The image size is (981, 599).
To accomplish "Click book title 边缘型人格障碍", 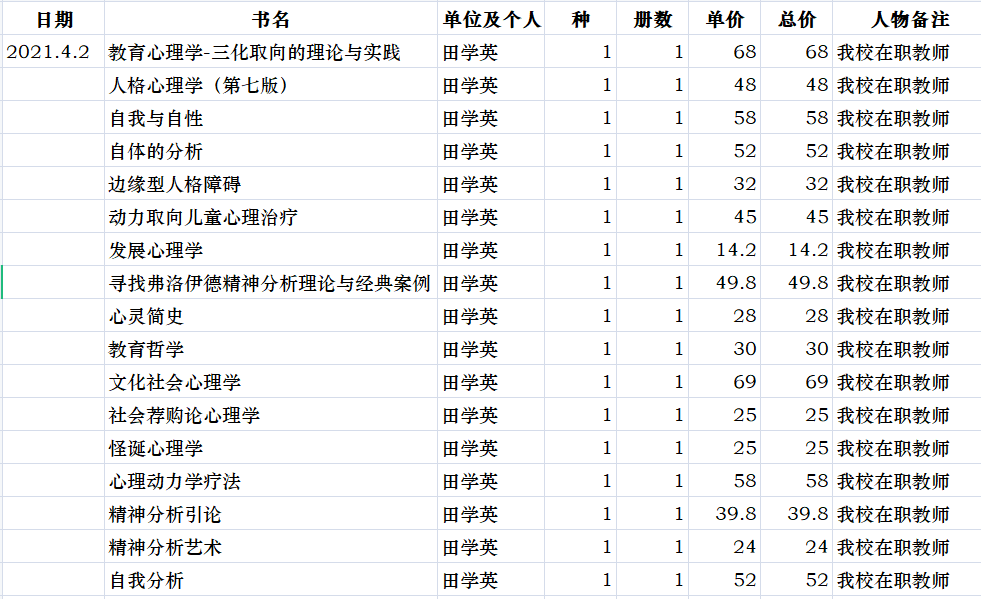I will click(x=271, y=183).
